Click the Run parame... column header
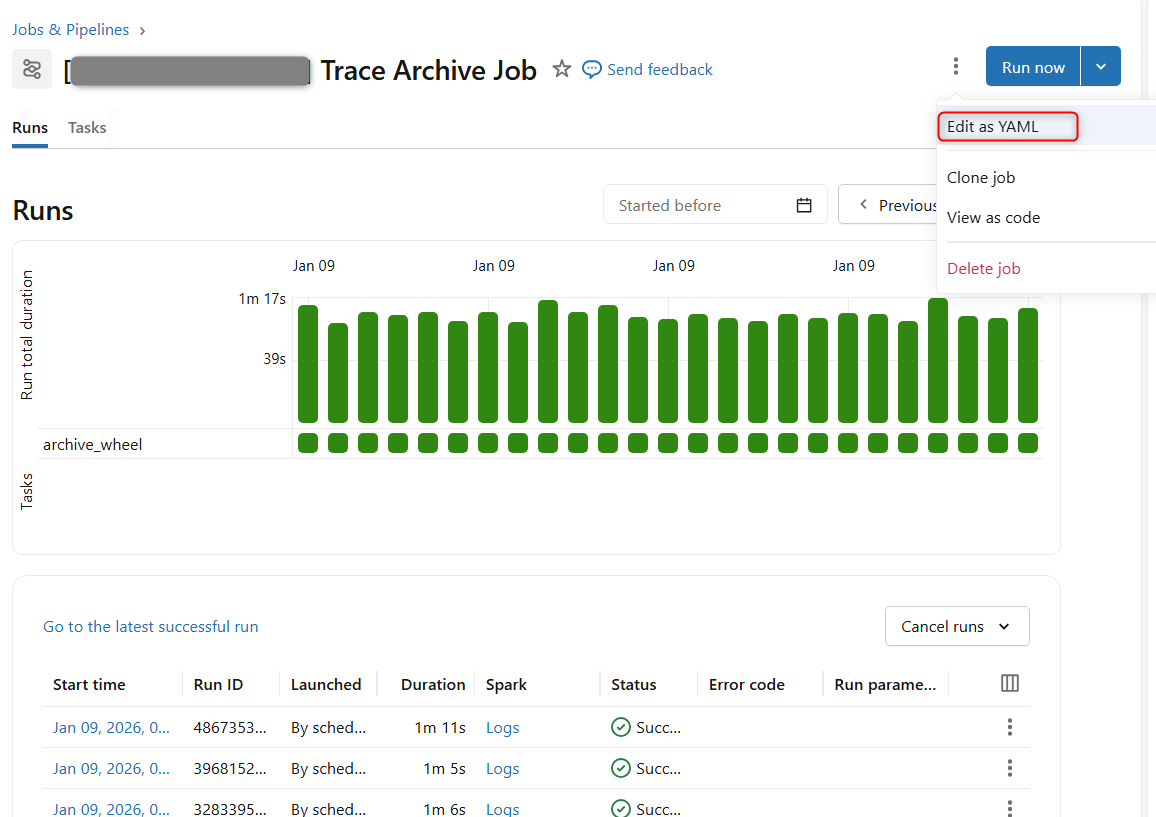 click(x=885, y=684)
